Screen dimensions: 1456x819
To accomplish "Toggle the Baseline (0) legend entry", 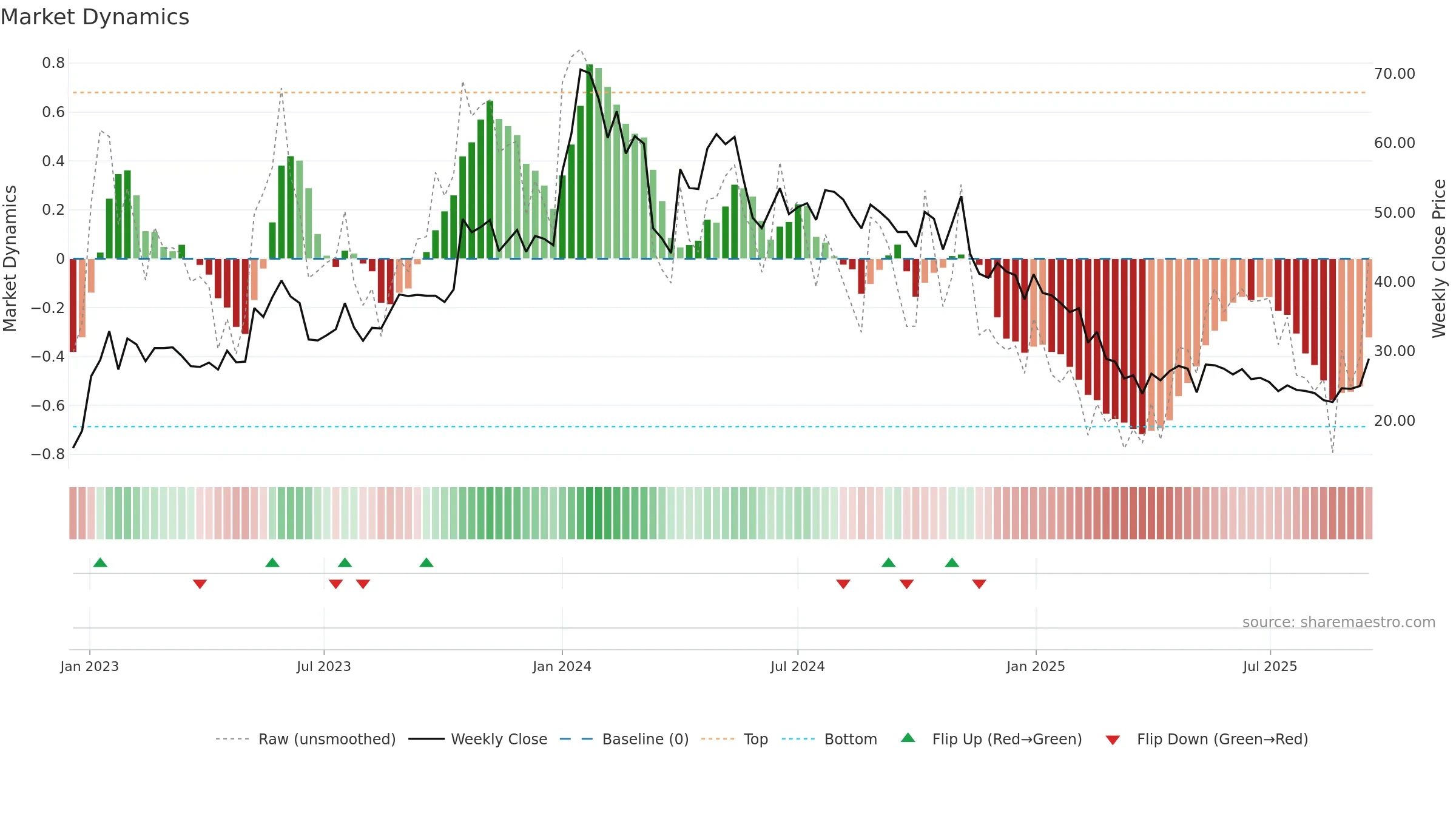I will tap(624, 739).
